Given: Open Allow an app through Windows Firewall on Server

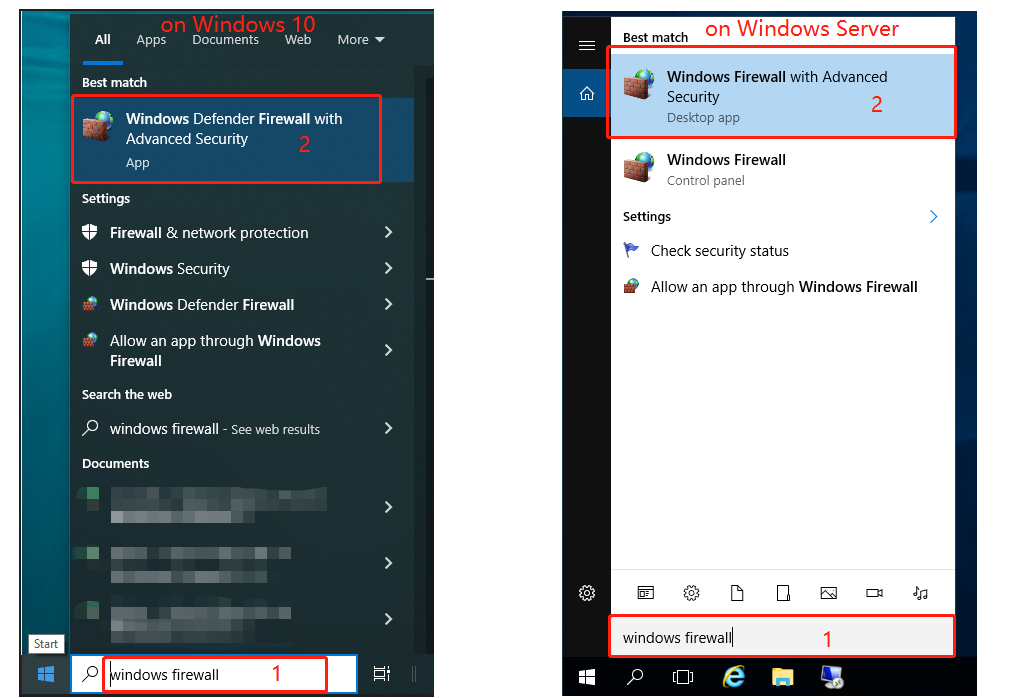Looking at the screenshot, I should (782, 287).
